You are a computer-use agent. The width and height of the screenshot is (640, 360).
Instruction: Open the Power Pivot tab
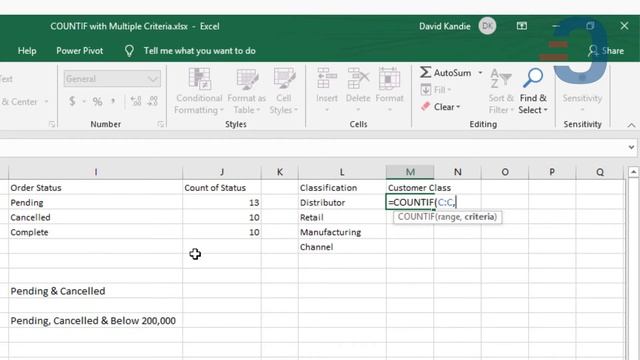80,51
